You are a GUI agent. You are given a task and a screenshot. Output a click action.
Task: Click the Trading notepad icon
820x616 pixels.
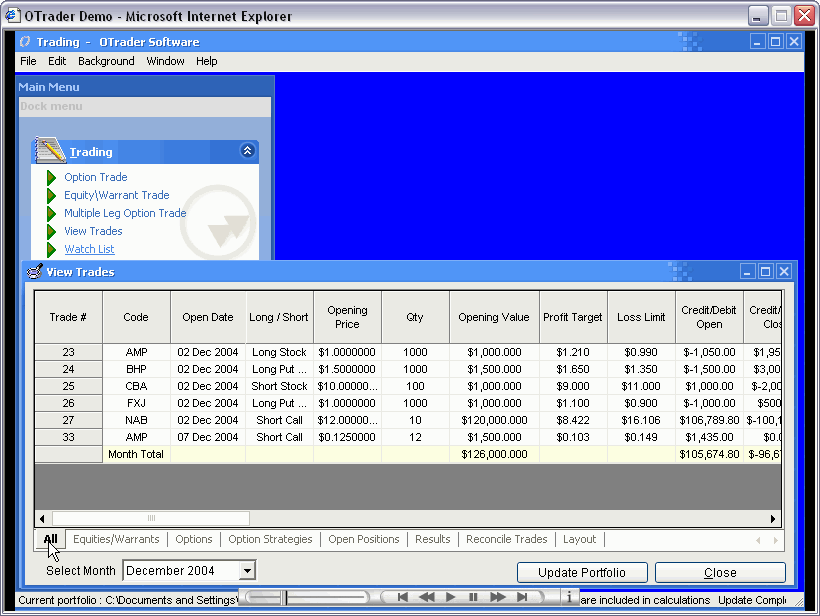49,151
